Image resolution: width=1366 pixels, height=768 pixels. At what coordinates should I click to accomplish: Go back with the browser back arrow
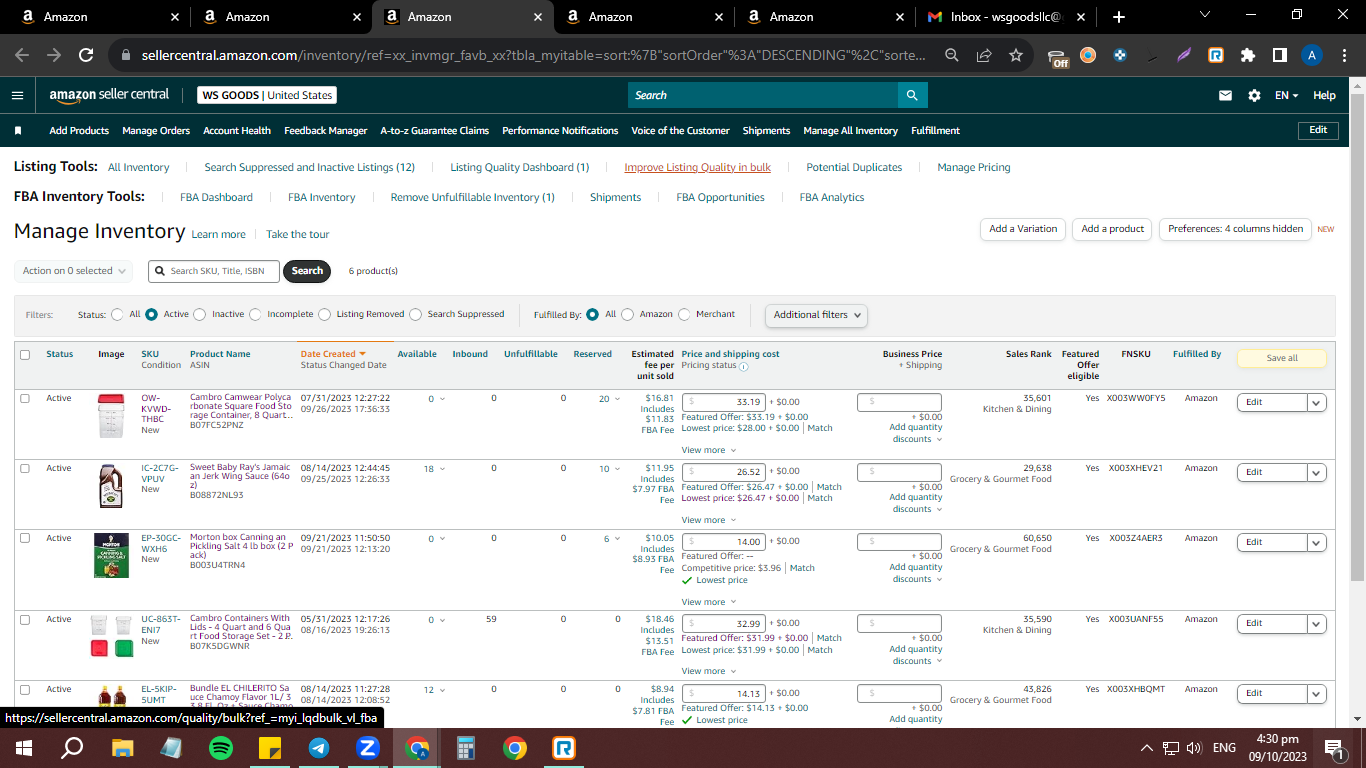pos(22,56)
